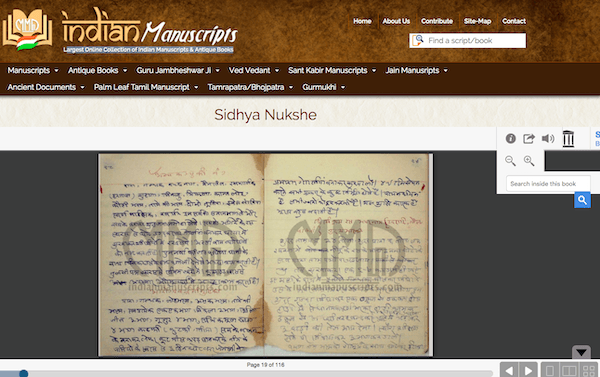Open the Ancient Documents dropdown
Viewport: 600px width, 377px height.
click(x=46, y=87)
